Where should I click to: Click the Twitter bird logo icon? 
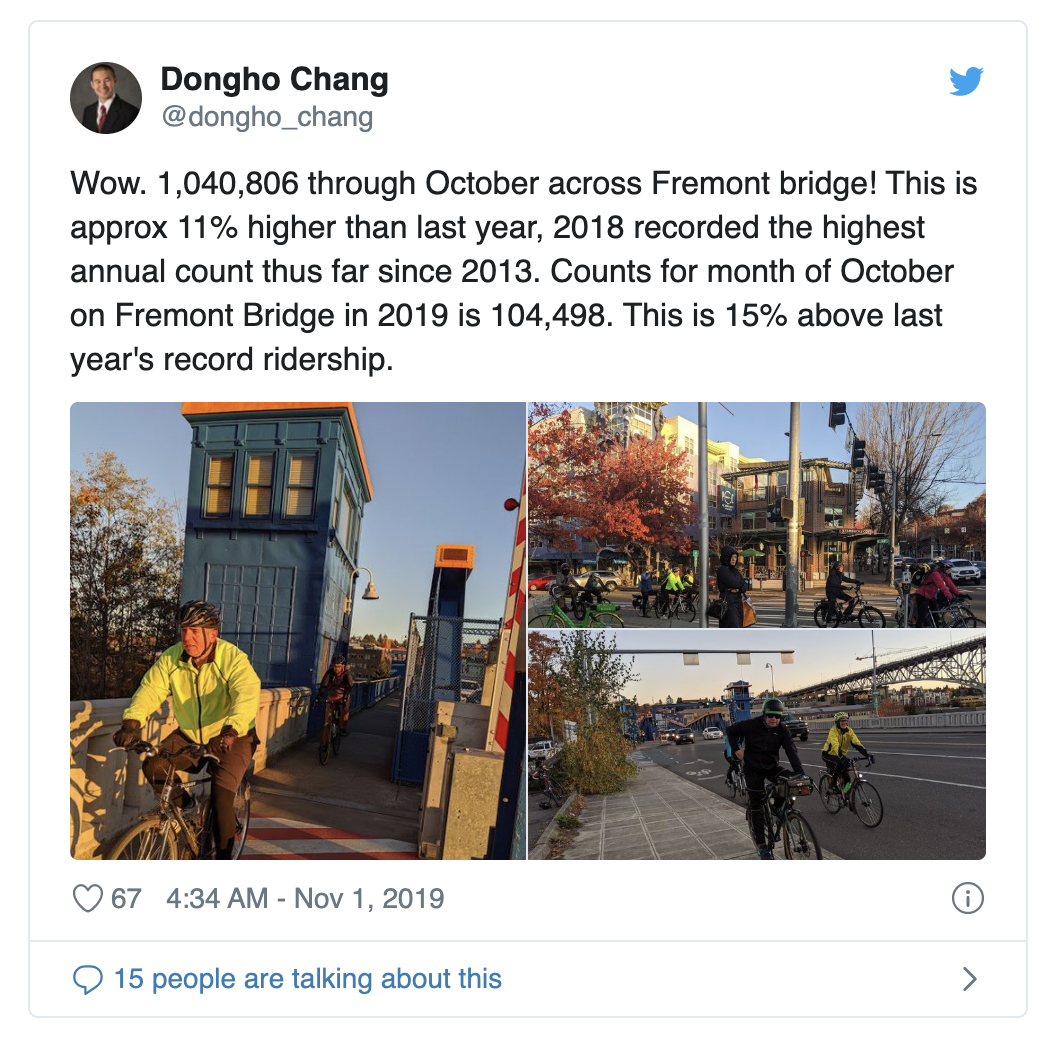pos(966,81)
